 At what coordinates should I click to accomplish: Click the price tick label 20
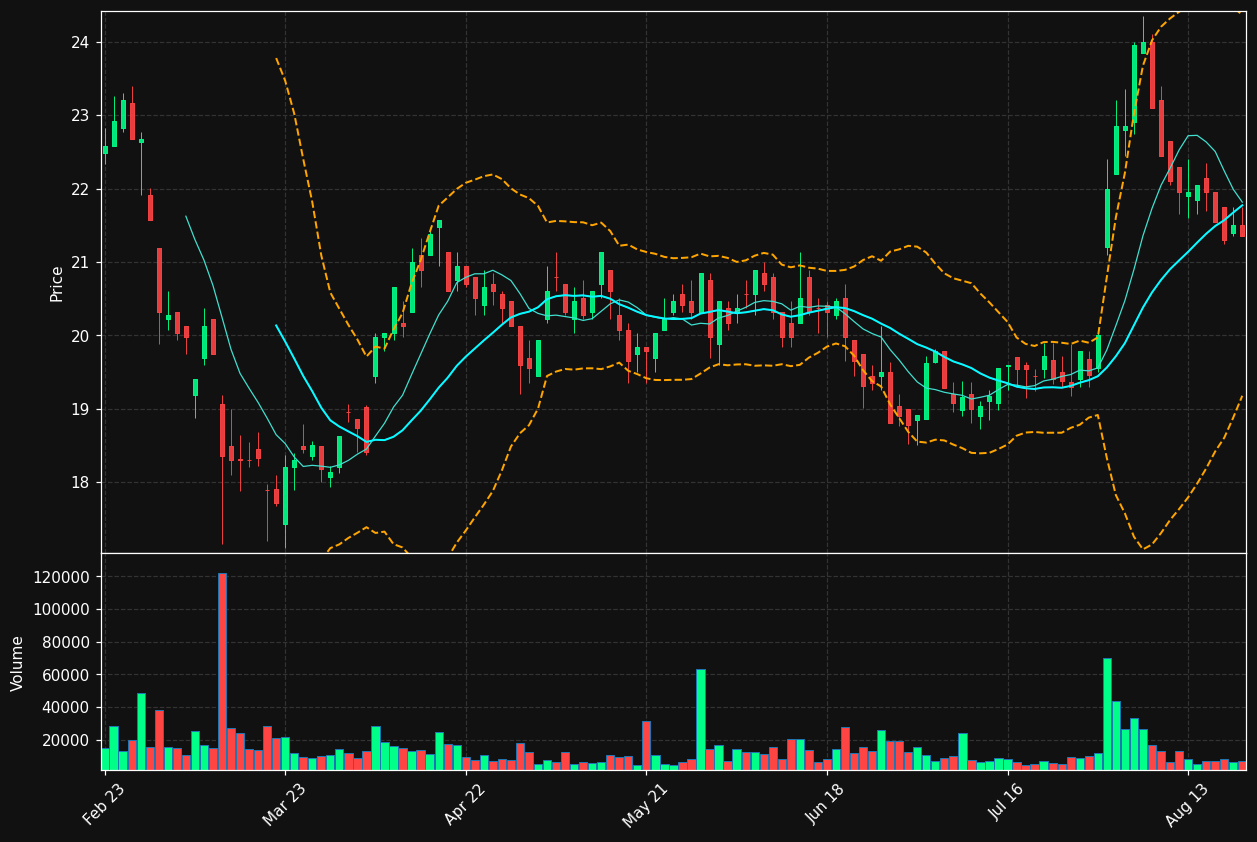pos(80,336)
